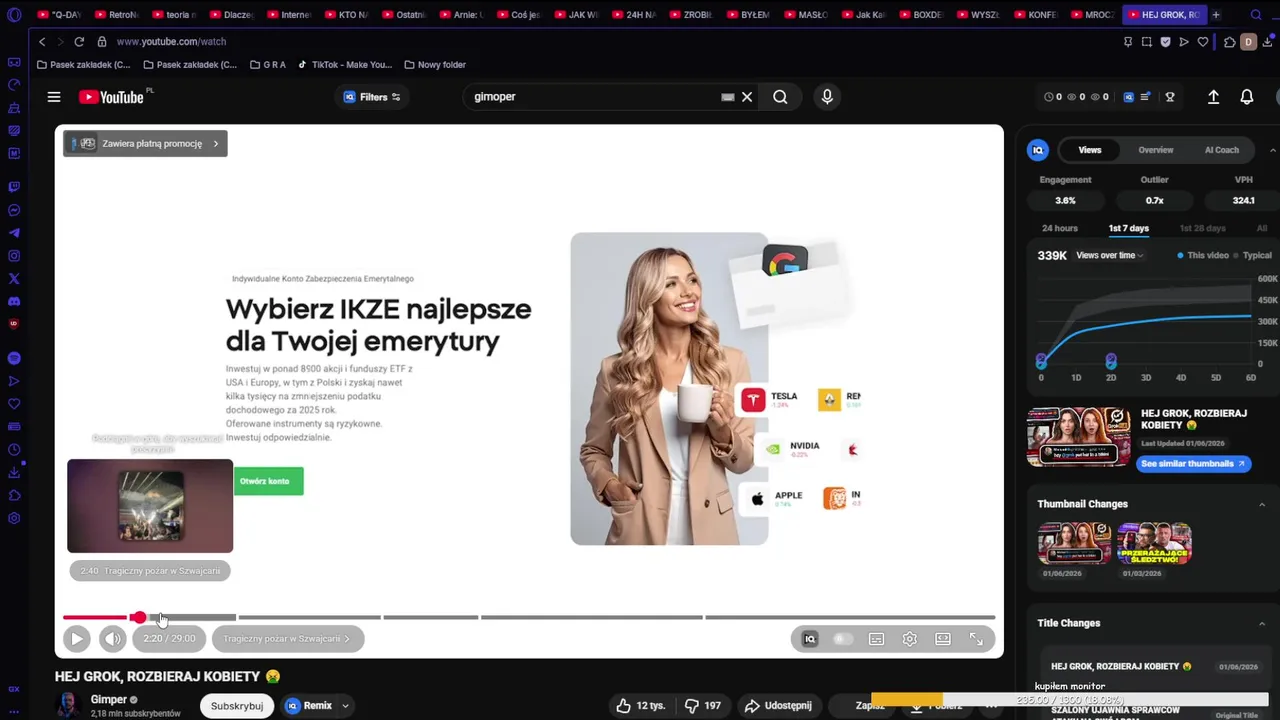Collapse the Thumbnail Changes section
The width and height of the screenshot is (1280, 720).
[x=1262, y=504]
